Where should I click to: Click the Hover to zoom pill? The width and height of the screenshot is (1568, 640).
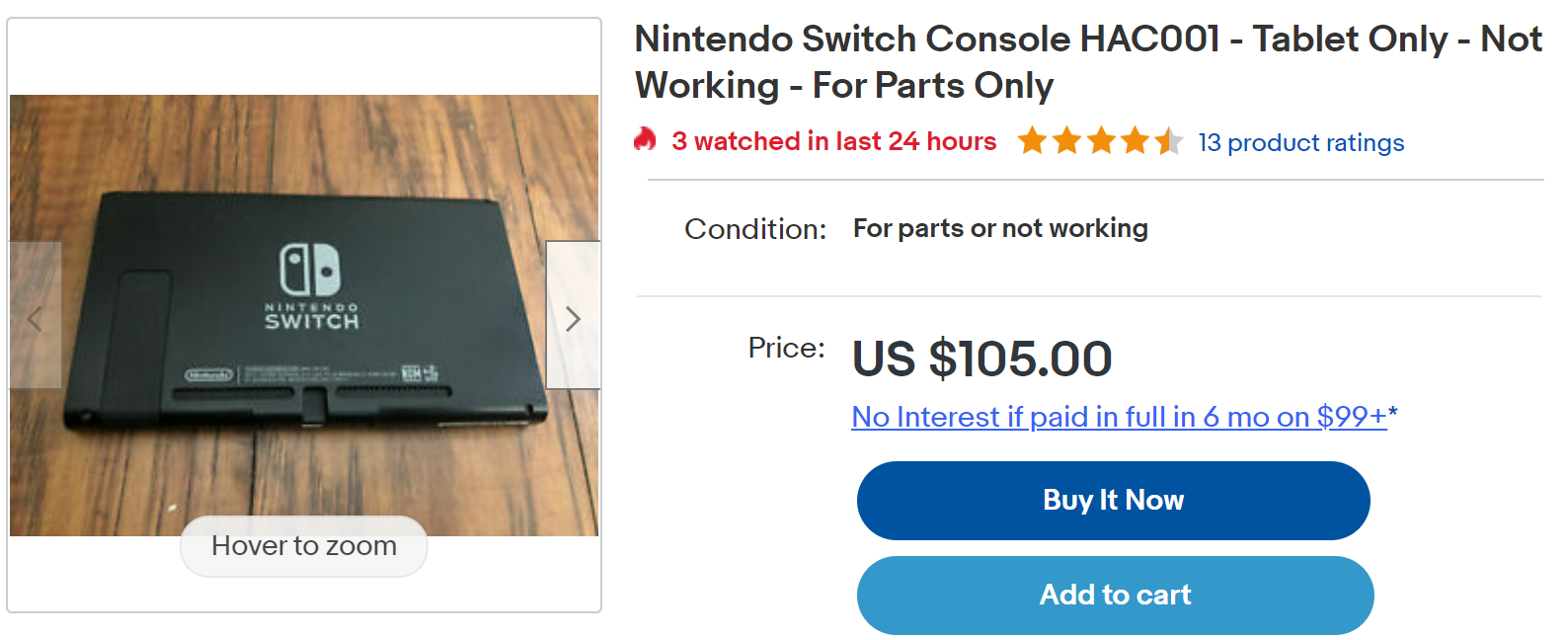coord(303,546)
